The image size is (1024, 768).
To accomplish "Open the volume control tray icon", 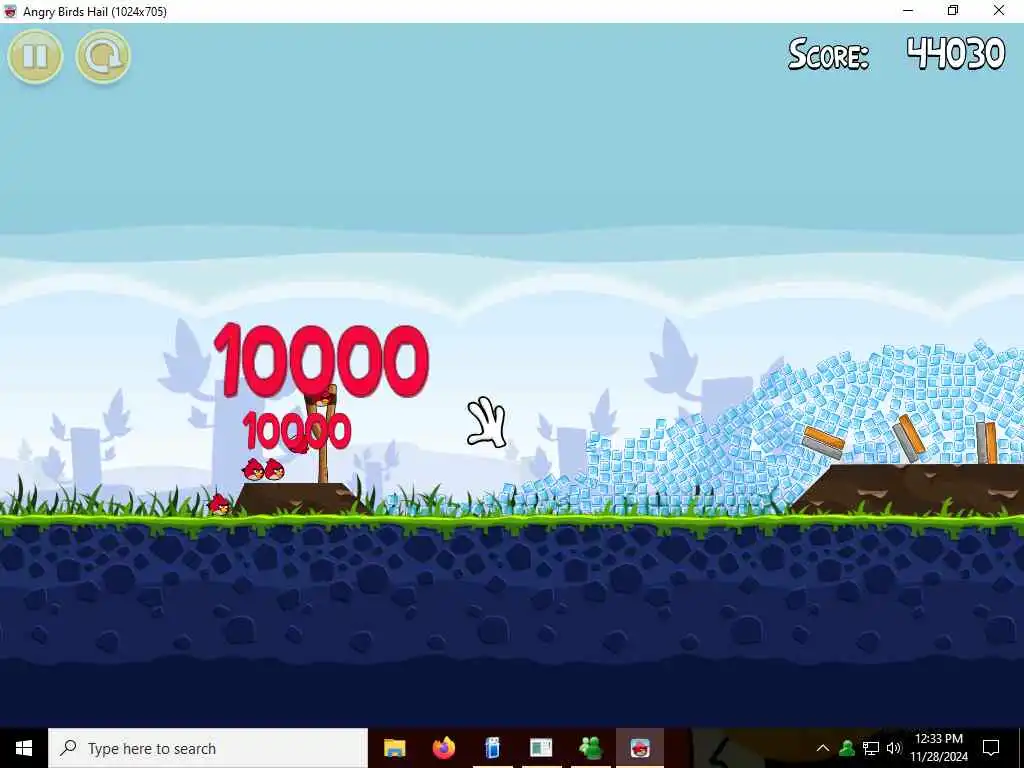I will tap(894, 748).
